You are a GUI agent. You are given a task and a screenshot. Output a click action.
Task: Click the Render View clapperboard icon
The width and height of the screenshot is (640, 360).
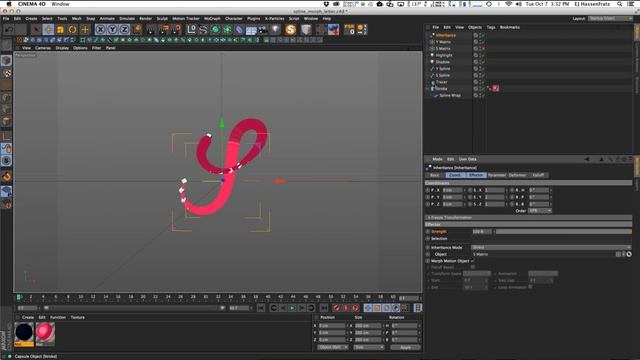pyautogui.click(x=151, y=29)
